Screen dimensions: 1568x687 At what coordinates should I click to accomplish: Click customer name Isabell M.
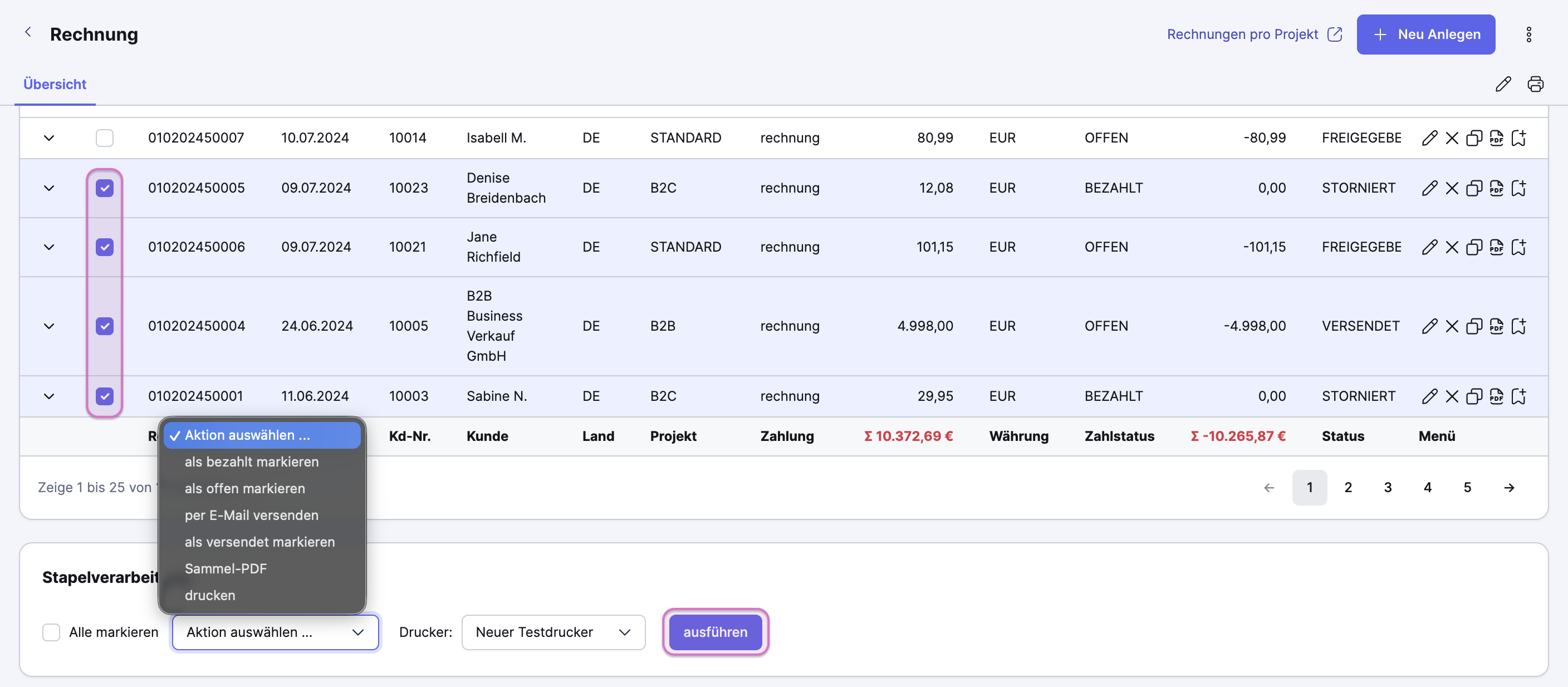point(496,138)
